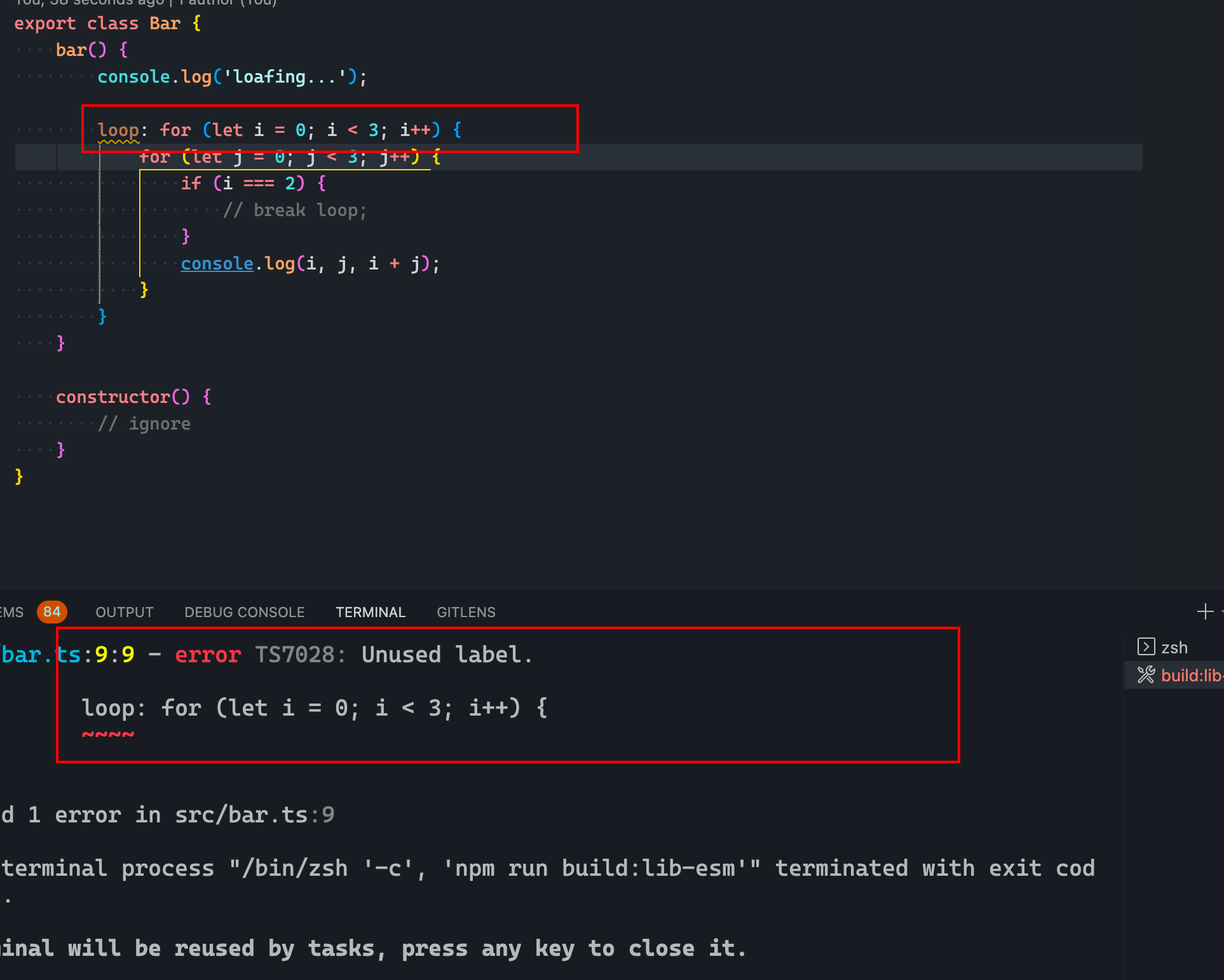Click the wrench tools icon beside build:lib
The width and height of the screenshot is (1224, 980).
(1146, 675)
